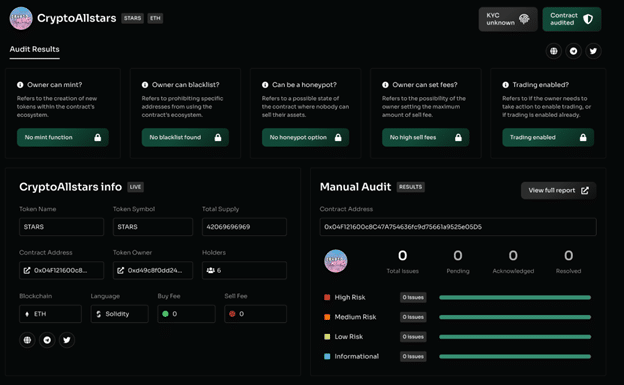The width and height of the screenshot is (624, 385).
Task: Click the CryptoAllstars logo avatar in header
Action: [21, 18]
